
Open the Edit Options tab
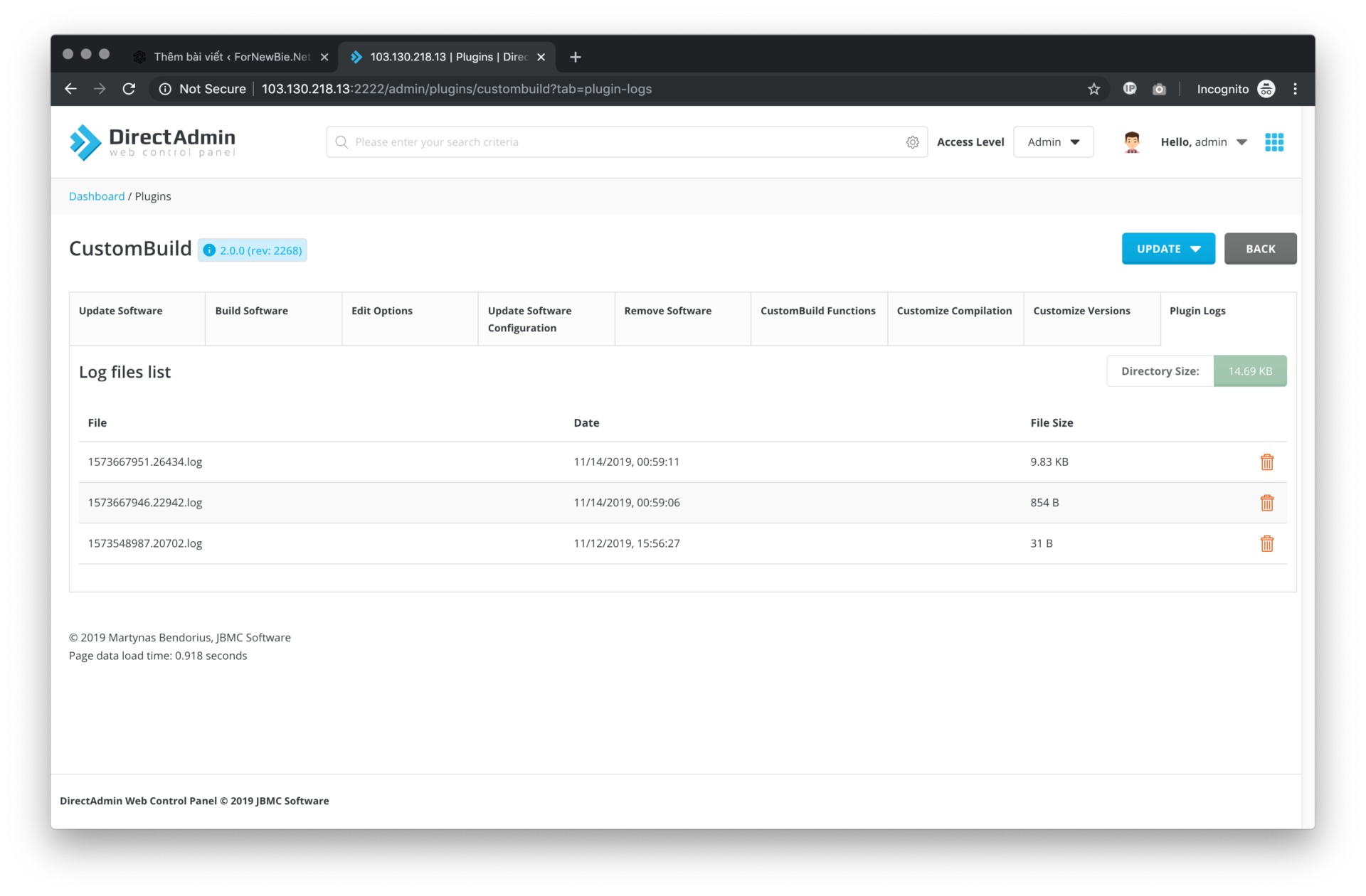pos(410,319)
